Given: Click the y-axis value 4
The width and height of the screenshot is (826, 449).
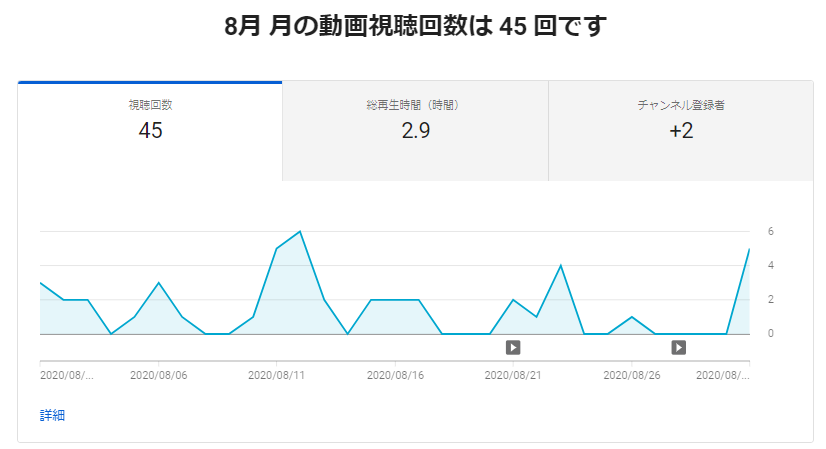Looking at the screenshot, I should click(771, 266).
